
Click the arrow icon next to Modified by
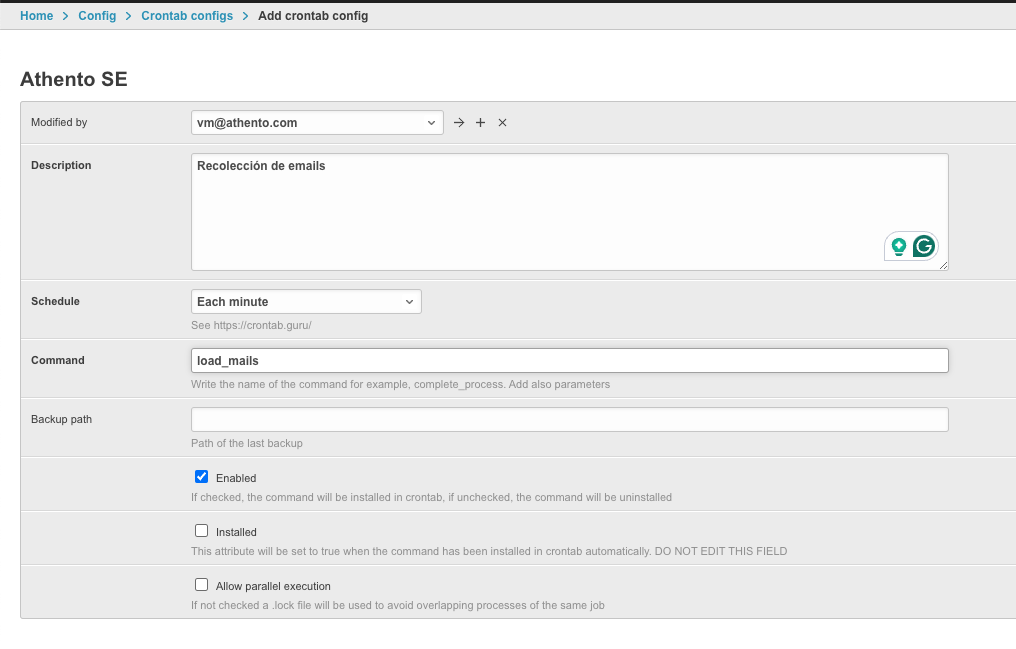[459, 122]
